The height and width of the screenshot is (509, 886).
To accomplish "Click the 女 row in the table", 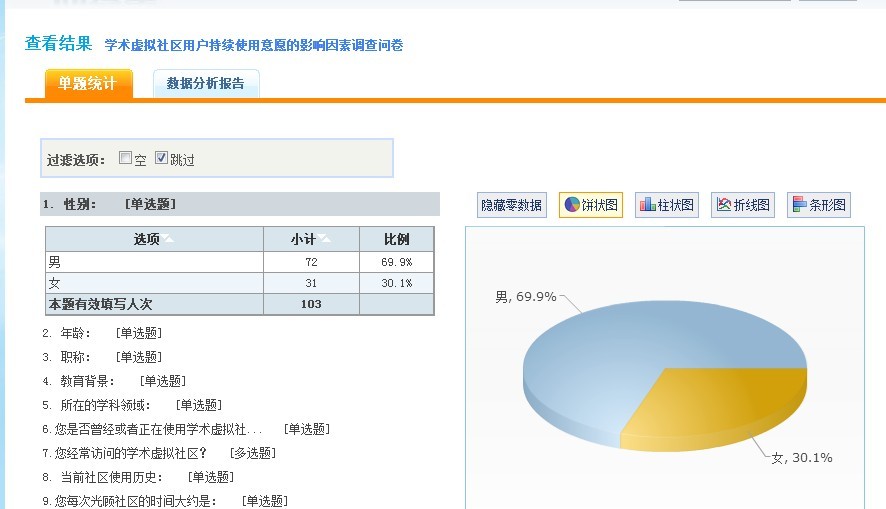I will (x=240, y=283).
